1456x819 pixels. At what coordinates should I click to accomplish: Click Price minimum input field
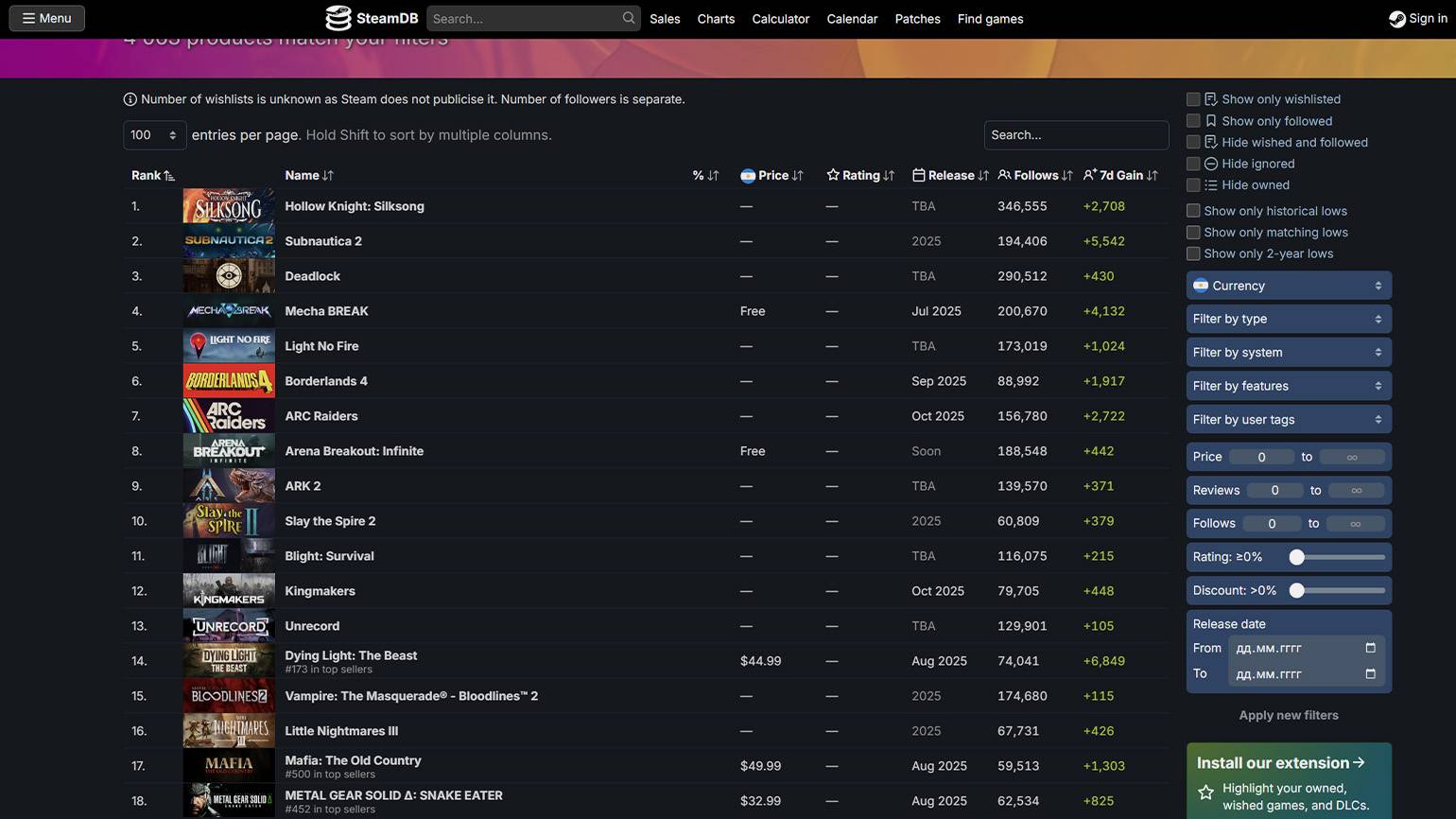point(1261,457)
